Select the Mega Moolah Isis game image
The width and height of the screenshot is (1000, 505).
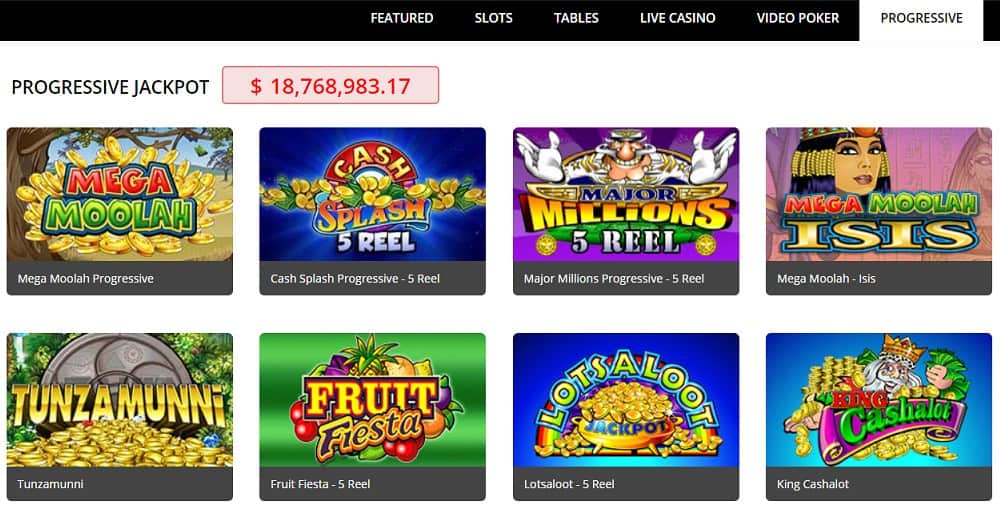(x=879, y=194)
